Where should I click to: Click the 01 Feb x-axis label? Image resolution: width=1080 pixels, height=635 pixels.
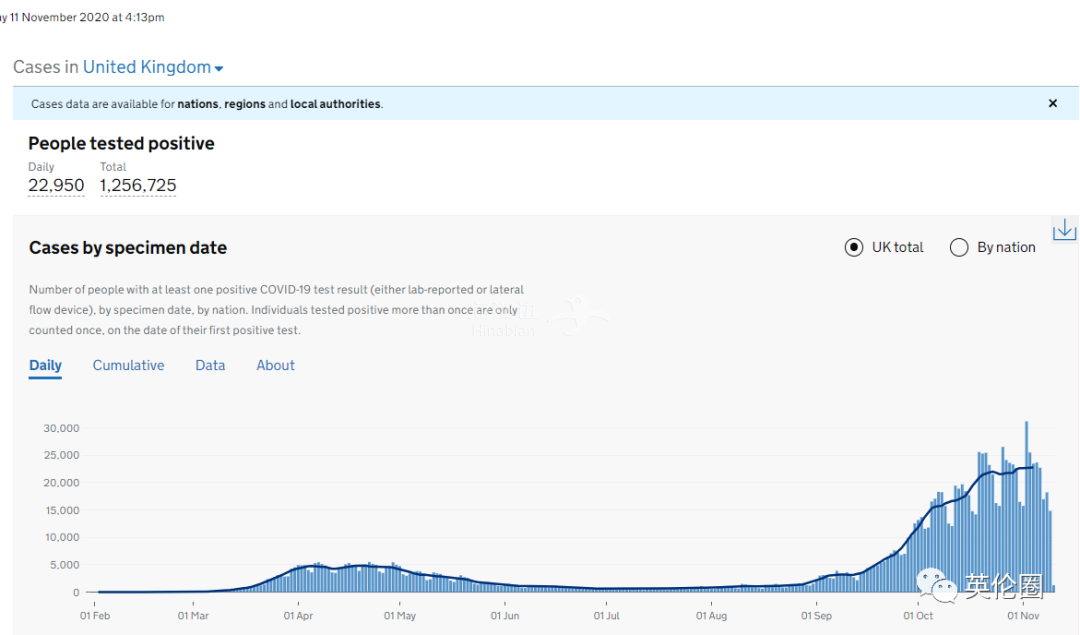tap(95, 616)
